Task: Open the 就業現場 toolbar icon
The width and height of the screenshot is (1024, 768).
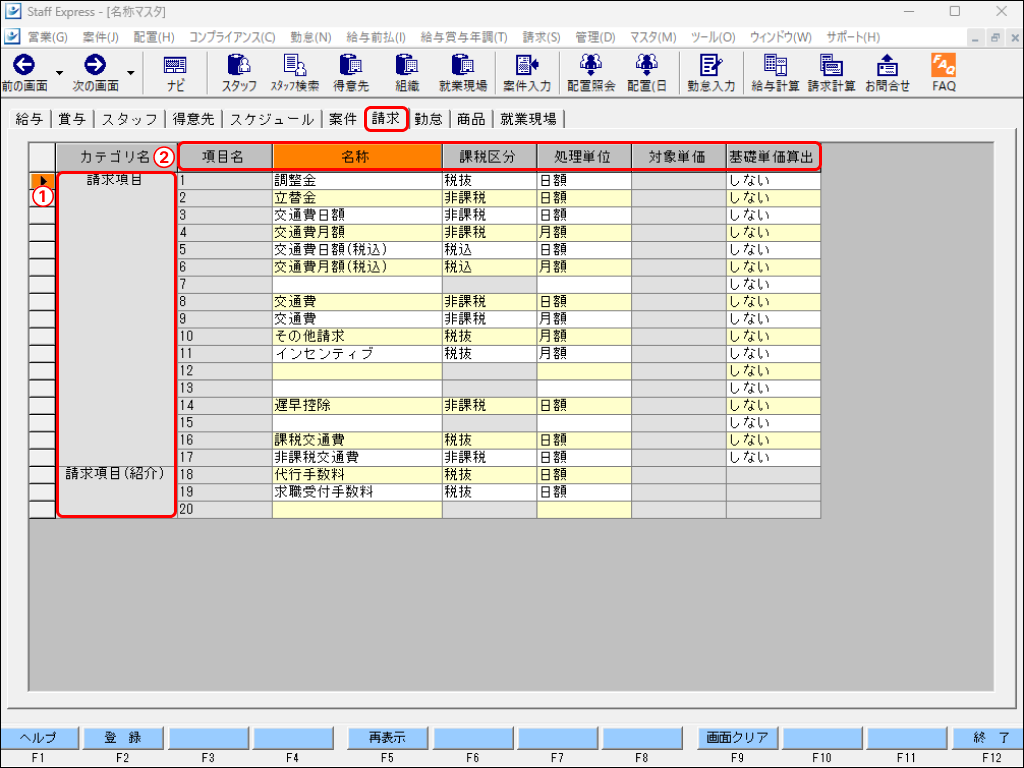Action: tap(463, 65)
